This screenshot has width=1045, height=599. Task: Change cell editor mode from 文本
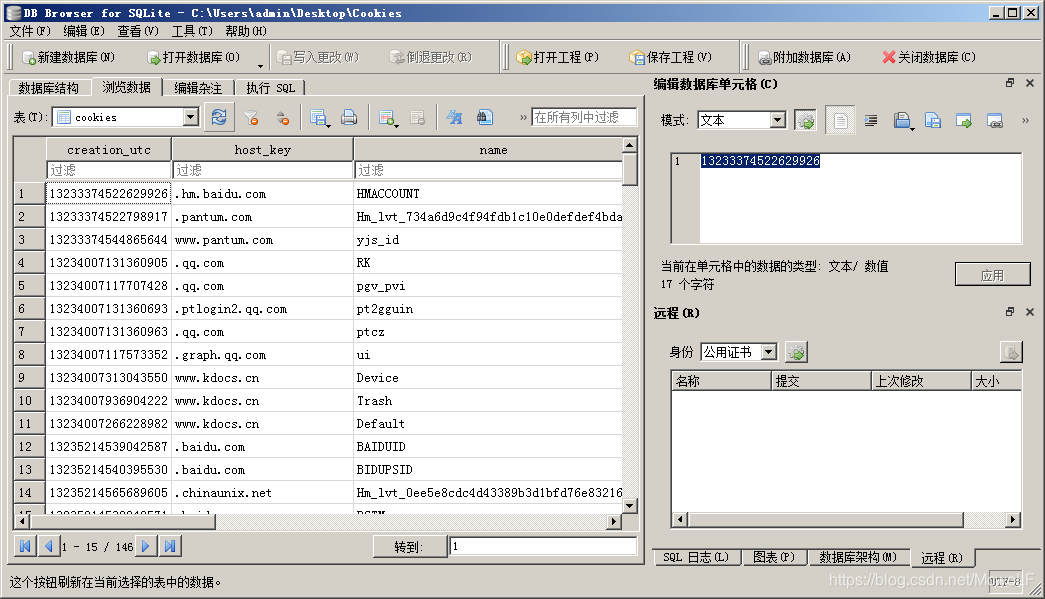pyautogui.click(x=777, y=119)
